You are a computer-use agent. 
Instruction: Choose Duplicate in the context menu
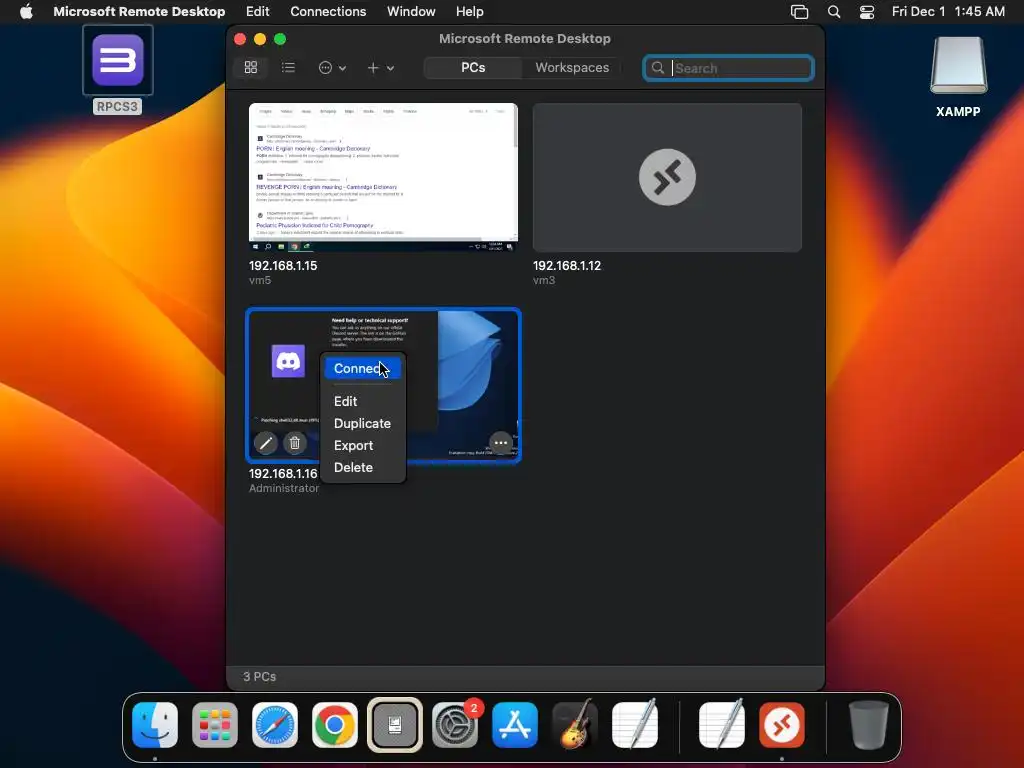click(x=362, y=423)
